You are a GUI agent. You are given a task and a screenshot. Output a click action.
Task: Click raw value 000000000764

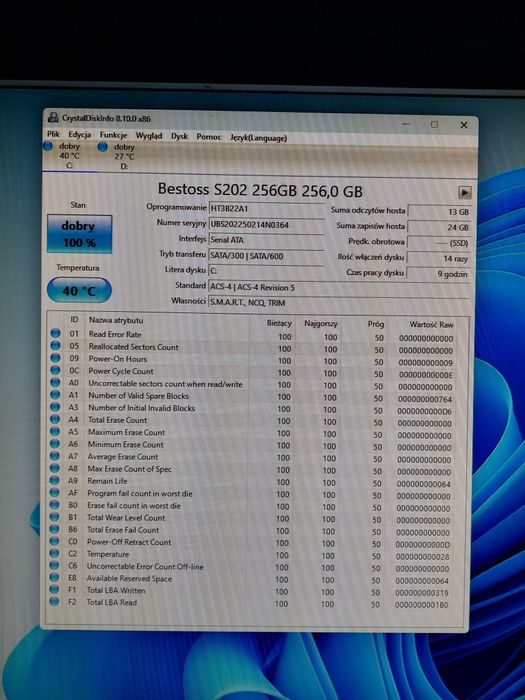(425, 399)
